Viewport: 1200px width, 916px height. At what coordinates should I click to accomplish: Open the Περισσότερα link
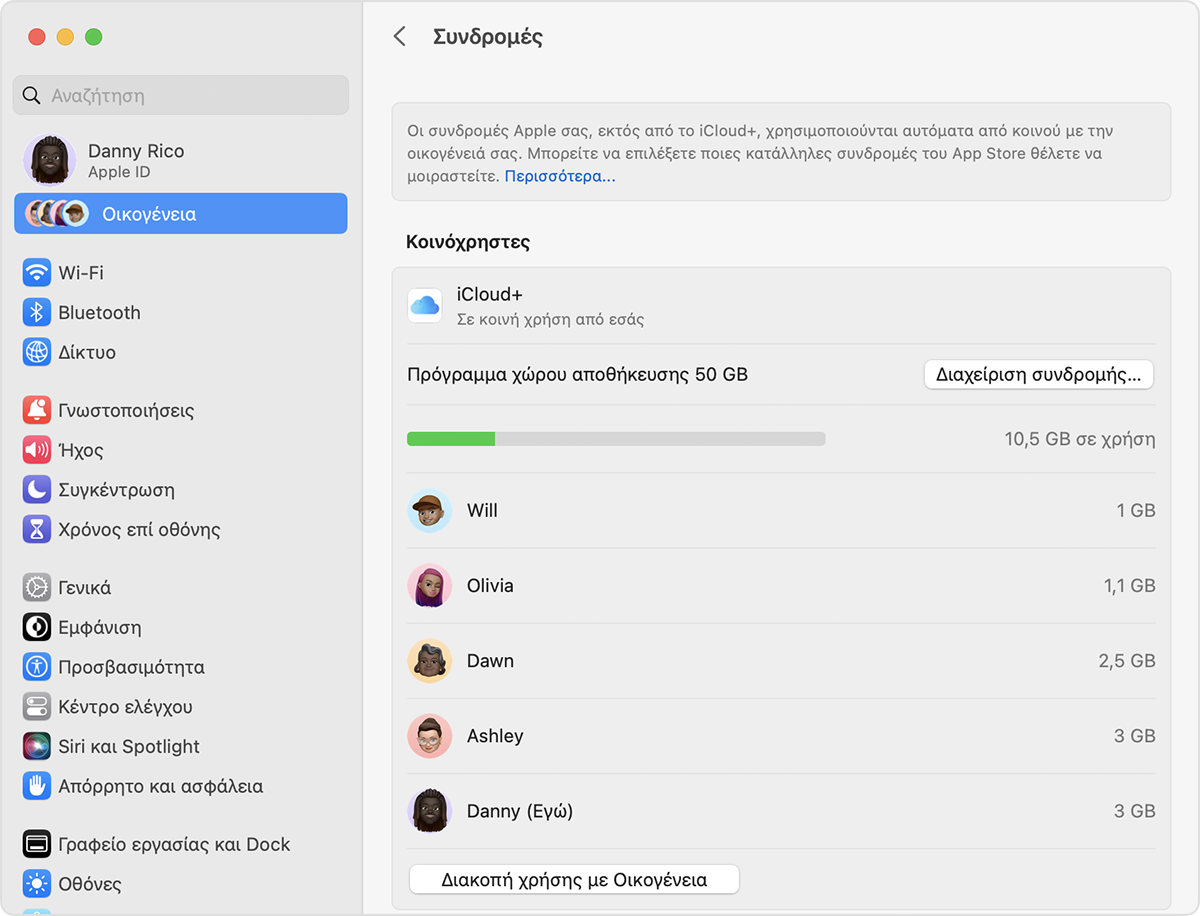[559, 176]
